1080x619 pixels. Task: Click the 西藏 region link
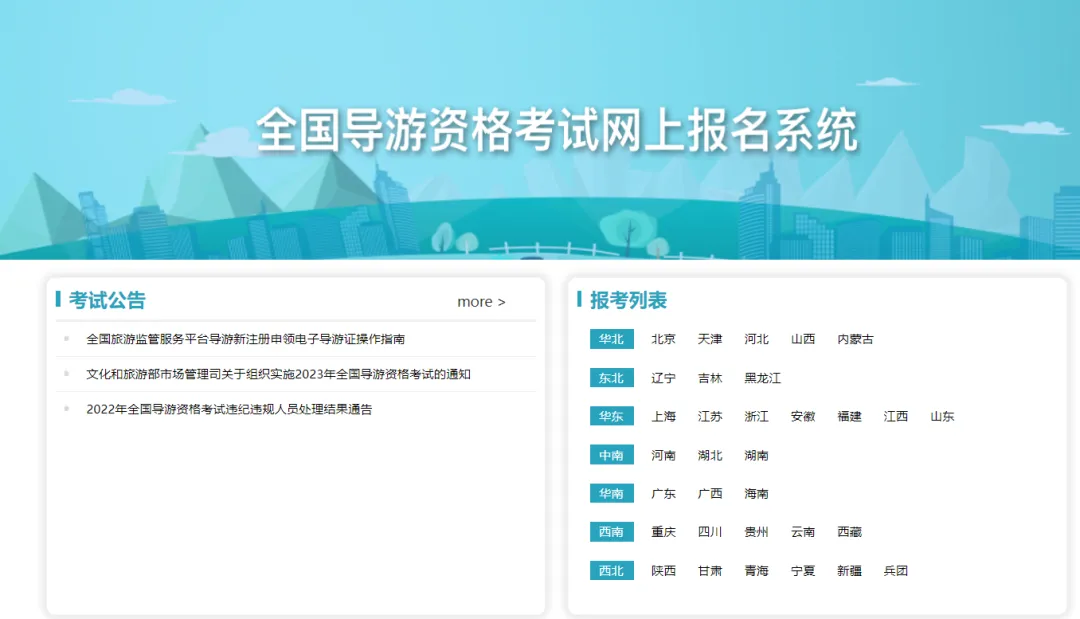849,532
